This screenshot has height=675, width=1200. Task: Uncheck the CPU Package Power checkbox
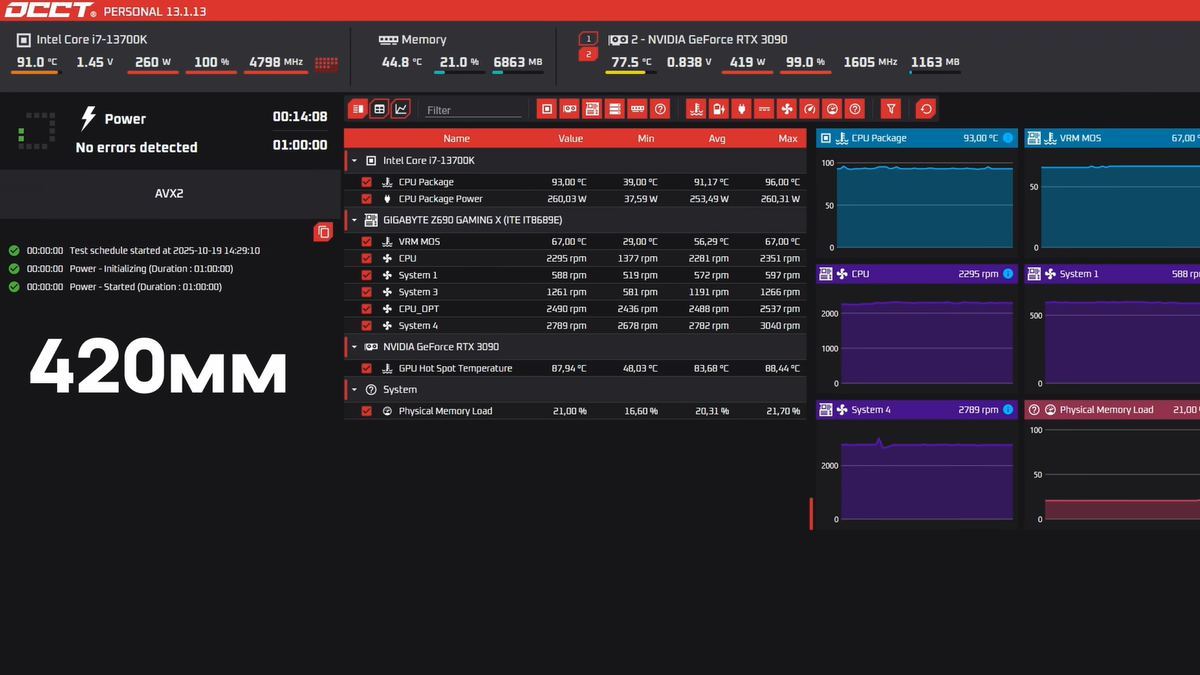[x=366, y=199]
